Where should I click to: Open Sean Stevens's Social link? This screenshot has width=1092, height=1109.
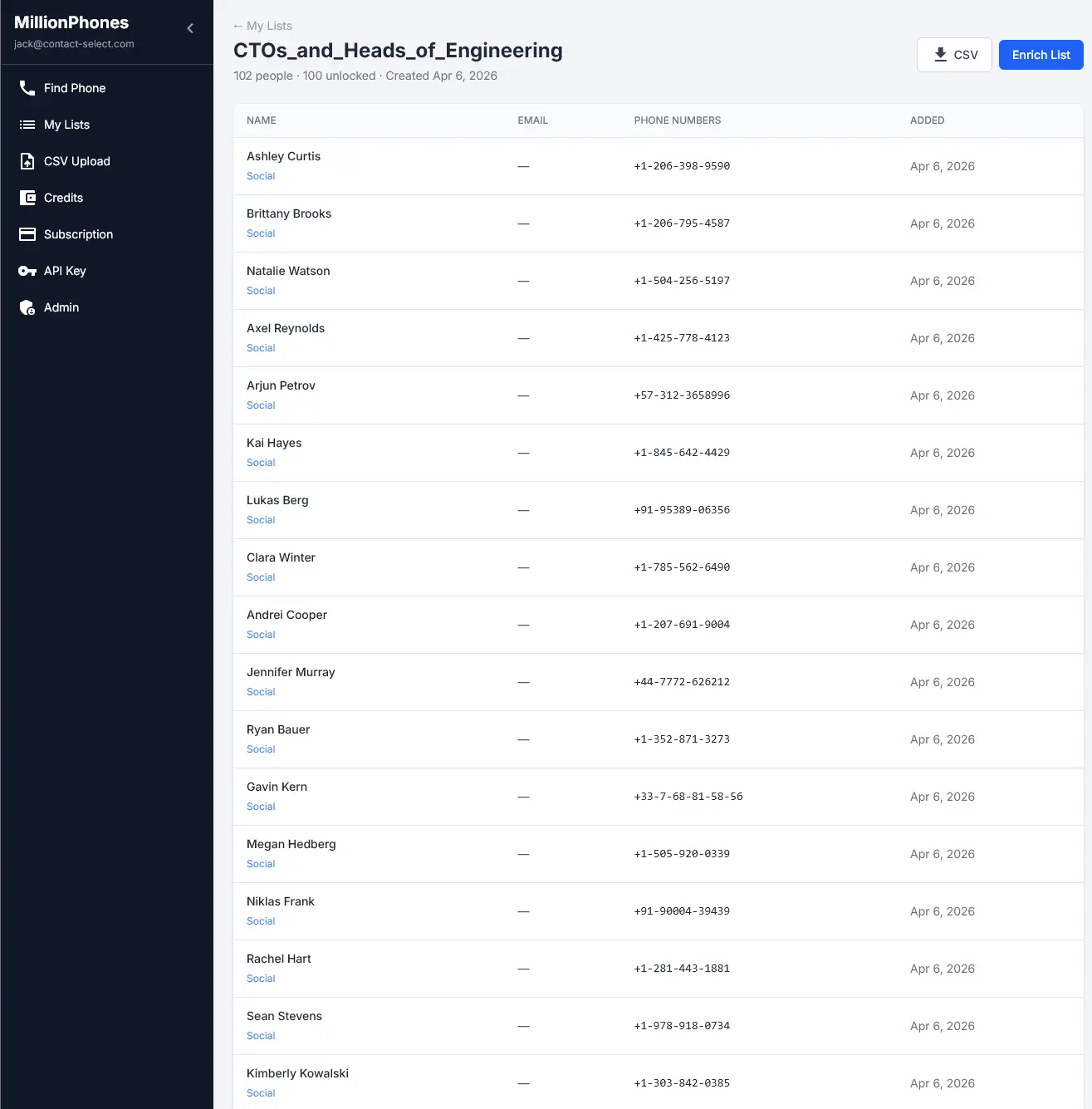(x=261, y=1036)
